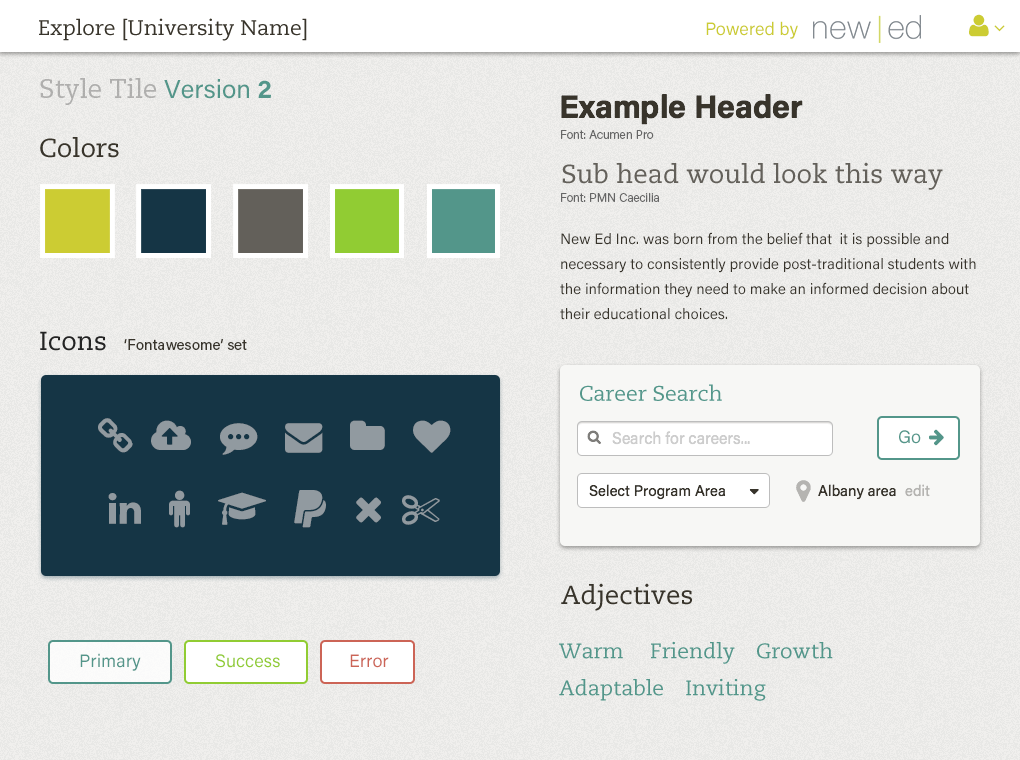Click the Example Header text
Screen dimensions: 1020x760
pyautogui.click(x=681, y=107)
